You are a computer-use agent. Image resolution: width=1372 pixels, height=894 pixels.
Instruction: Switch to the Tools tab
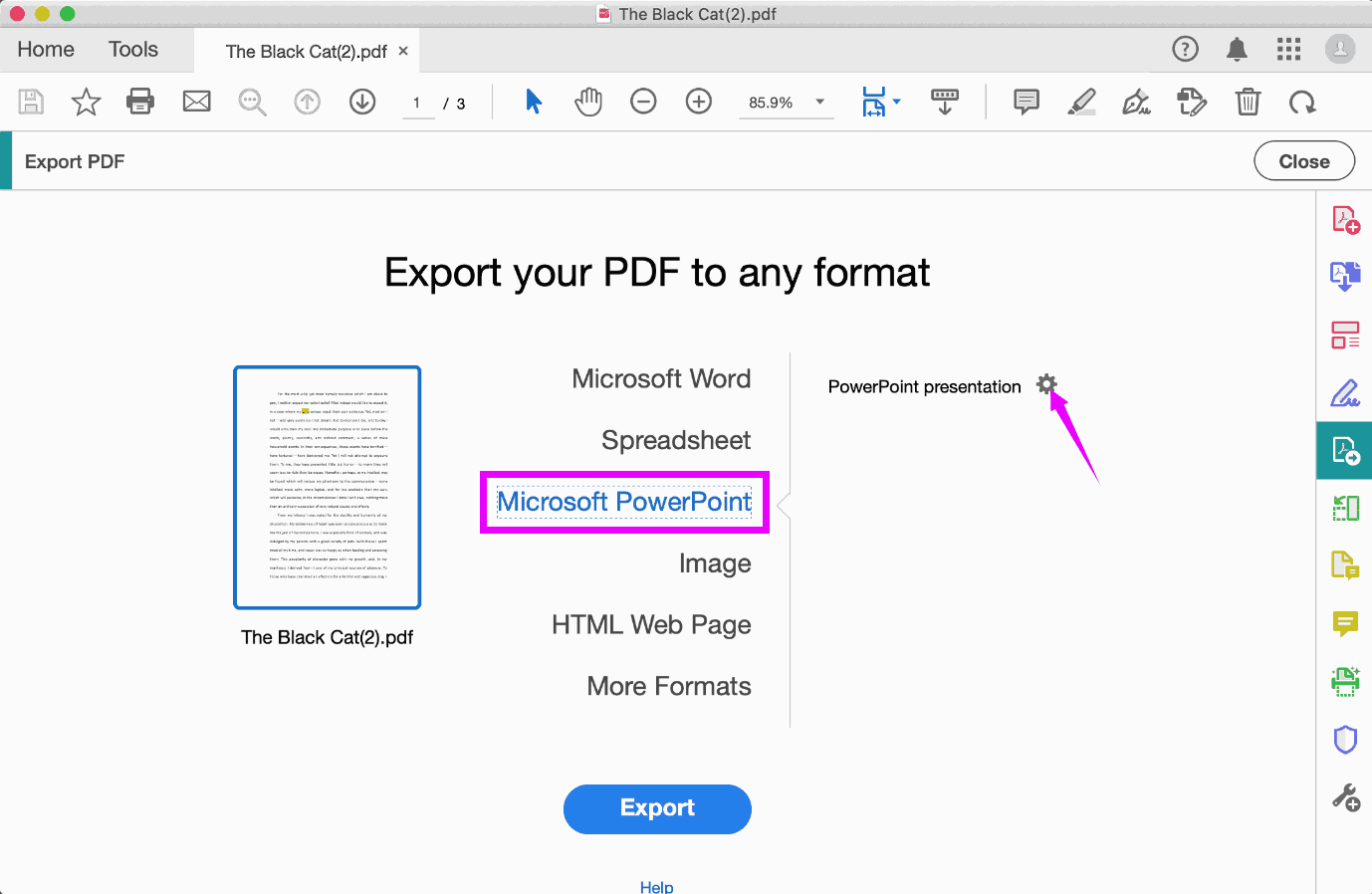pyautogui.click(x=133, y=50)
